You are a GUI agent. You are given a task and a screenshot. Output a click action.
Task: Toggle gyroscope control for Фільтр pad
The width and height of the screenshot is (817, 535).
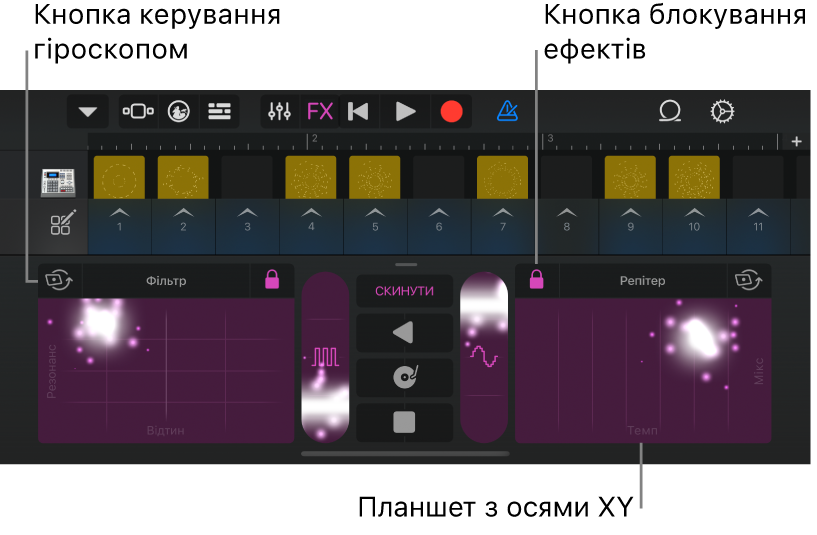[59, 280]
